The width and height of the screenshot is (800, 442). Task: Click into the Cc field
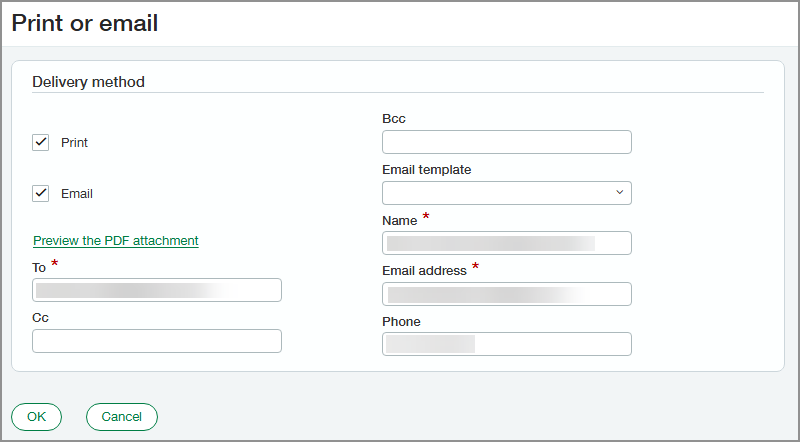tap(157, 341)
